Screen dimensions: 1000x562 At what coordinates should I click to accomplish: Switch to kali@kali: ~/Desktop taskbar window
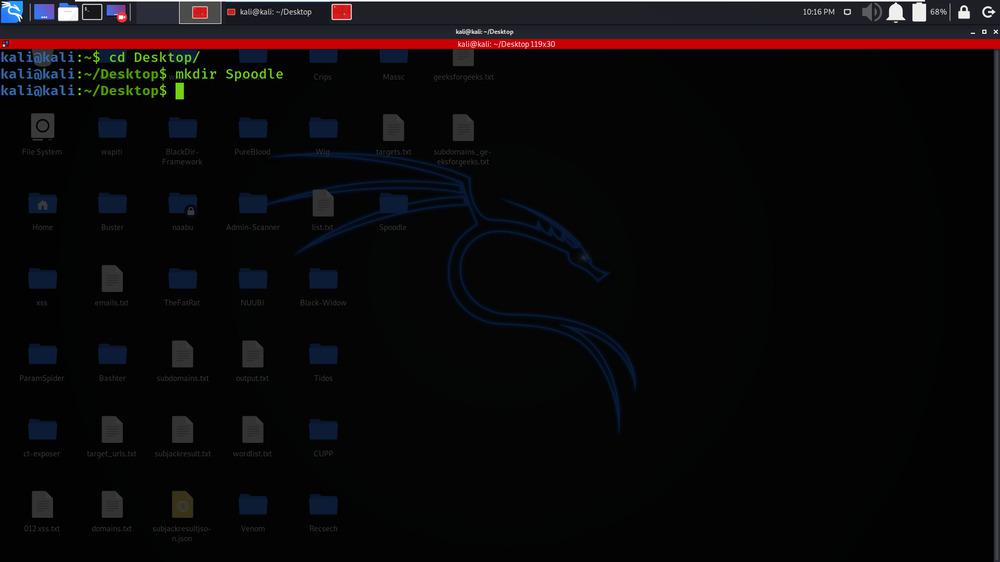[270, 12]
